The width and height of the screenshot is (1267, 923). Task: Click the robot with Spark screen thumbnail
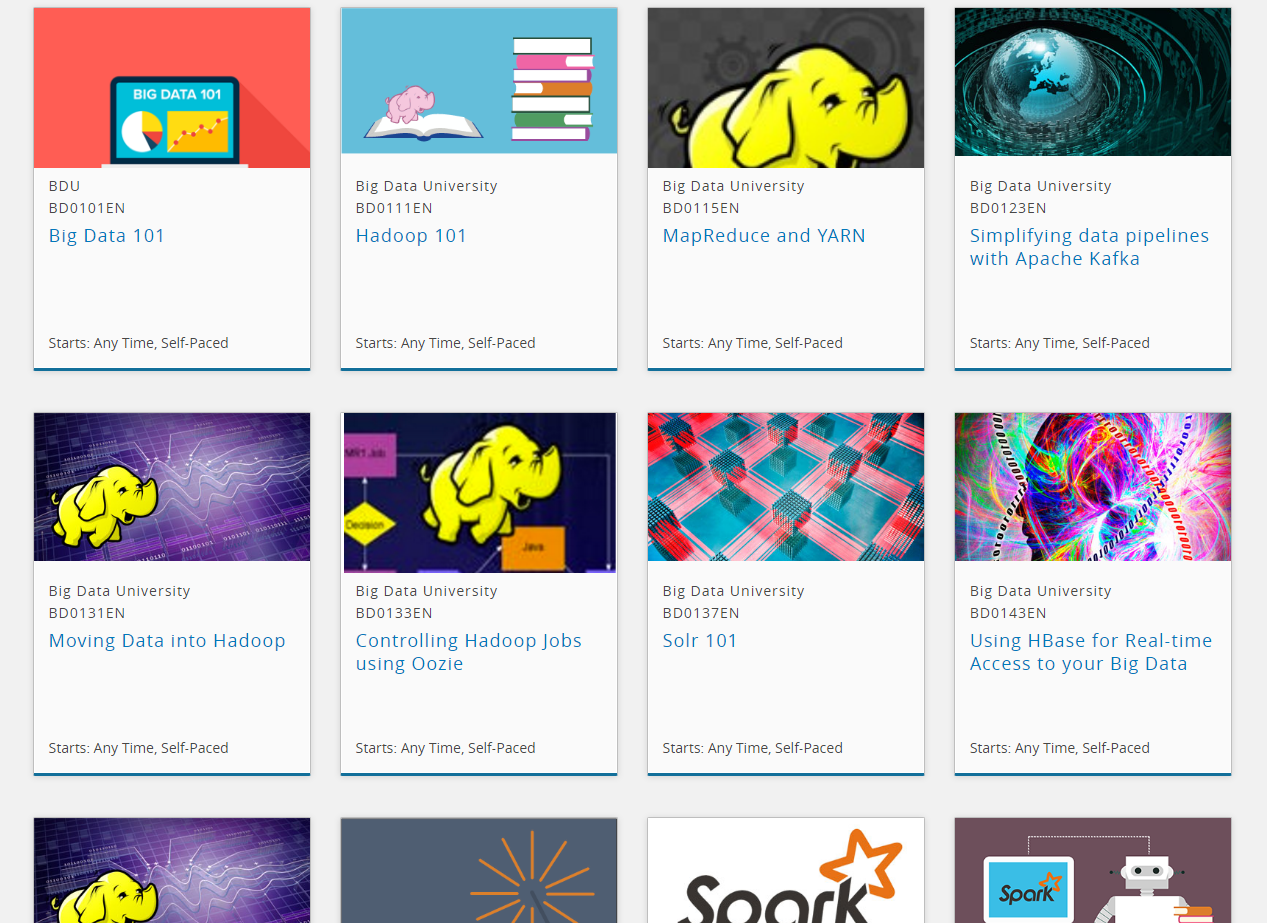point(1093,871)
